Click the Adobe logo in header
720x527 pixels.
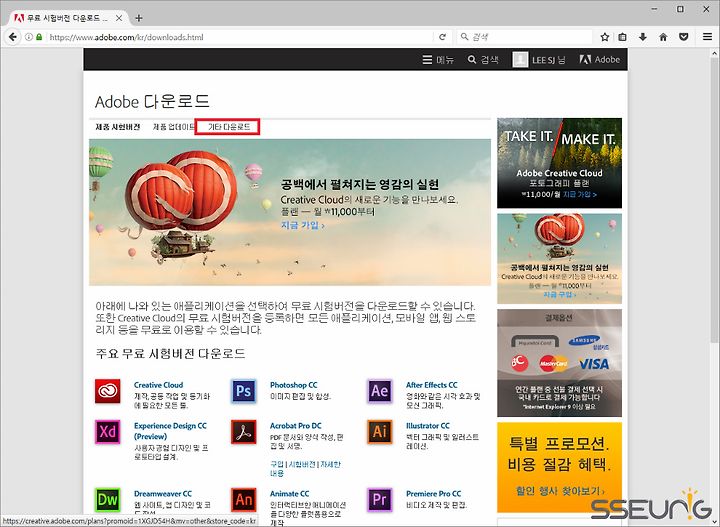pyautogui.click(x=600, y=60)
